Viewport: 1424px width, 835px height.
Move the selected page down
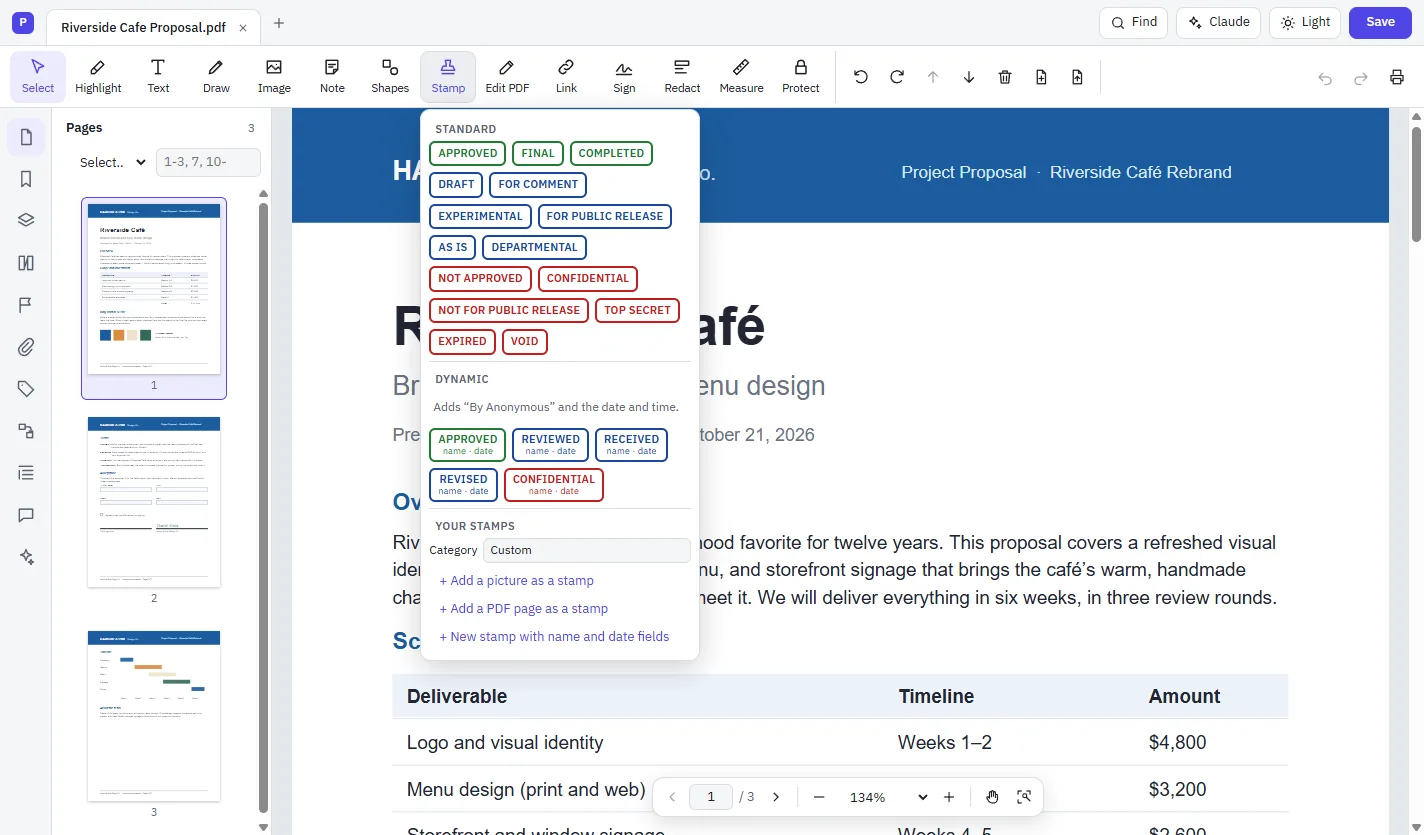(969, 77)
